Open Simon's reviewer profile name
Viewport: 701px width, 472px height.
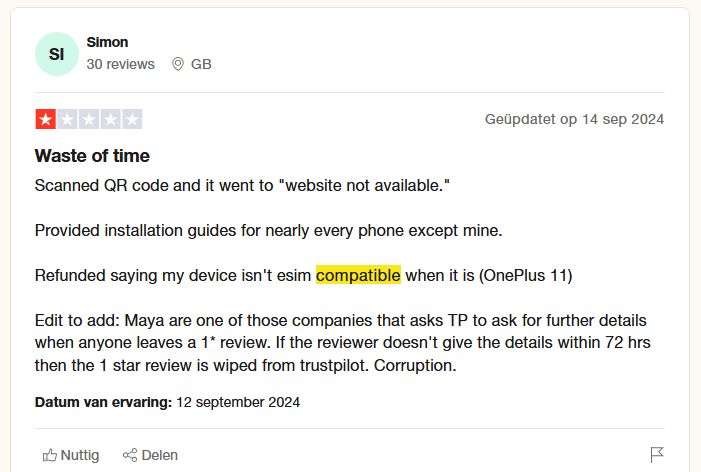(x=107, y=42)
